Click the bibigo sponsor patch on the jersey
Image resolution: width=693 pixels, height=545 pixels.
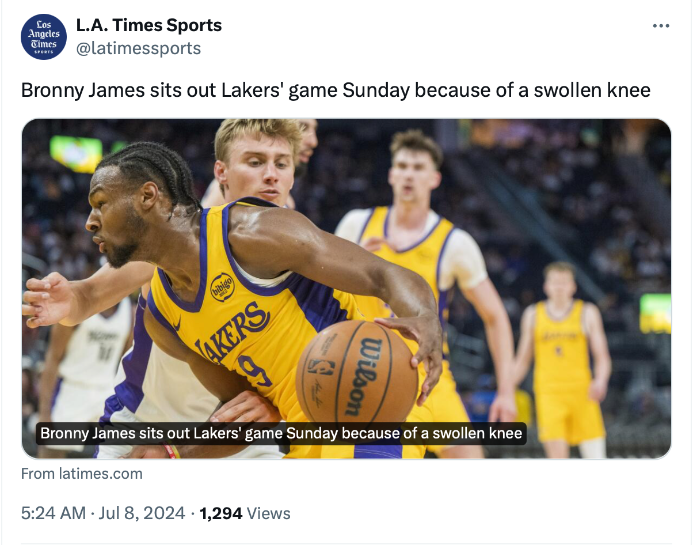222,286
